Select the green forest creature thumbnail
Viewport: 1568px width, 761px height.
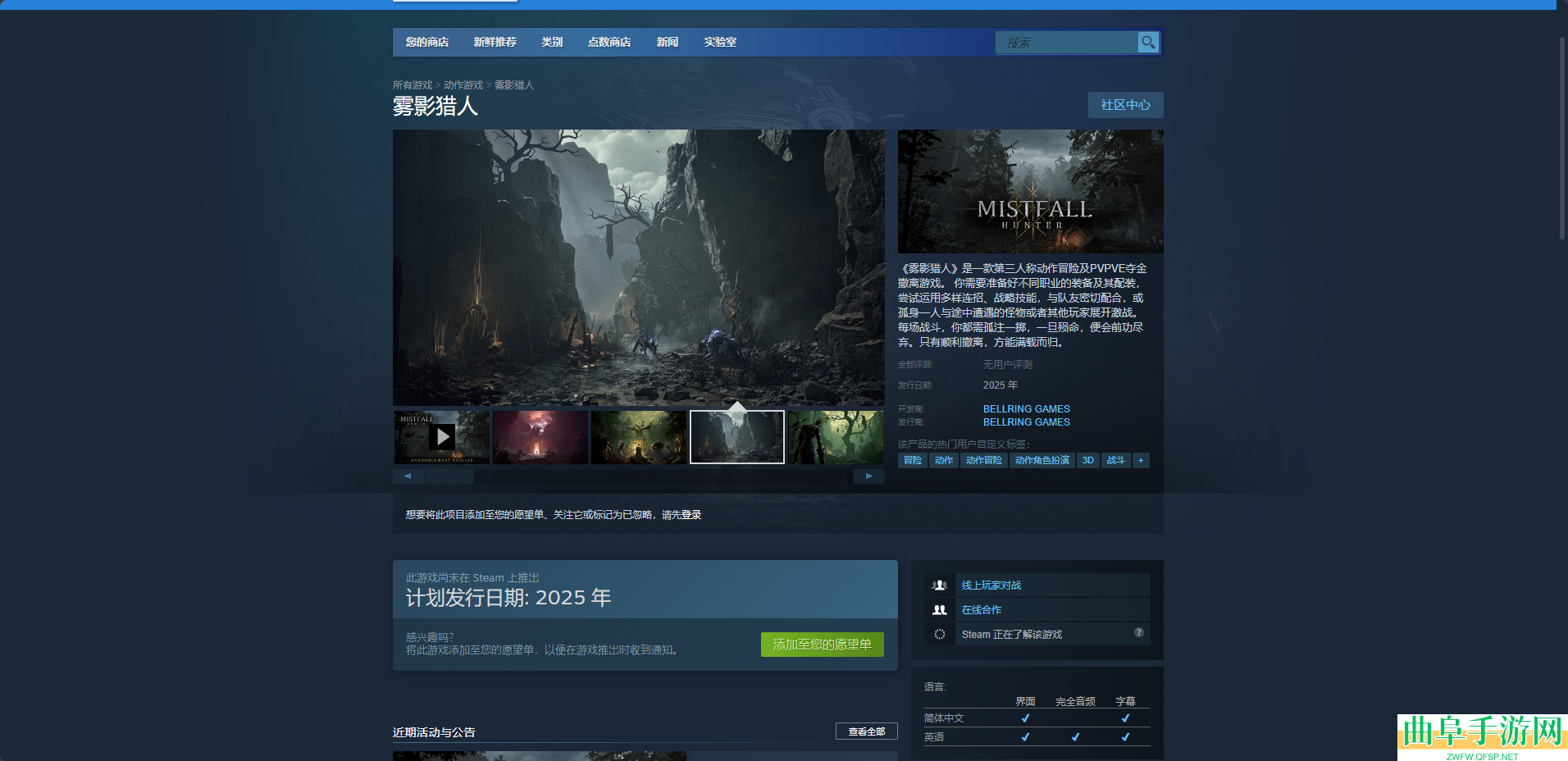(x=836, y=437)
